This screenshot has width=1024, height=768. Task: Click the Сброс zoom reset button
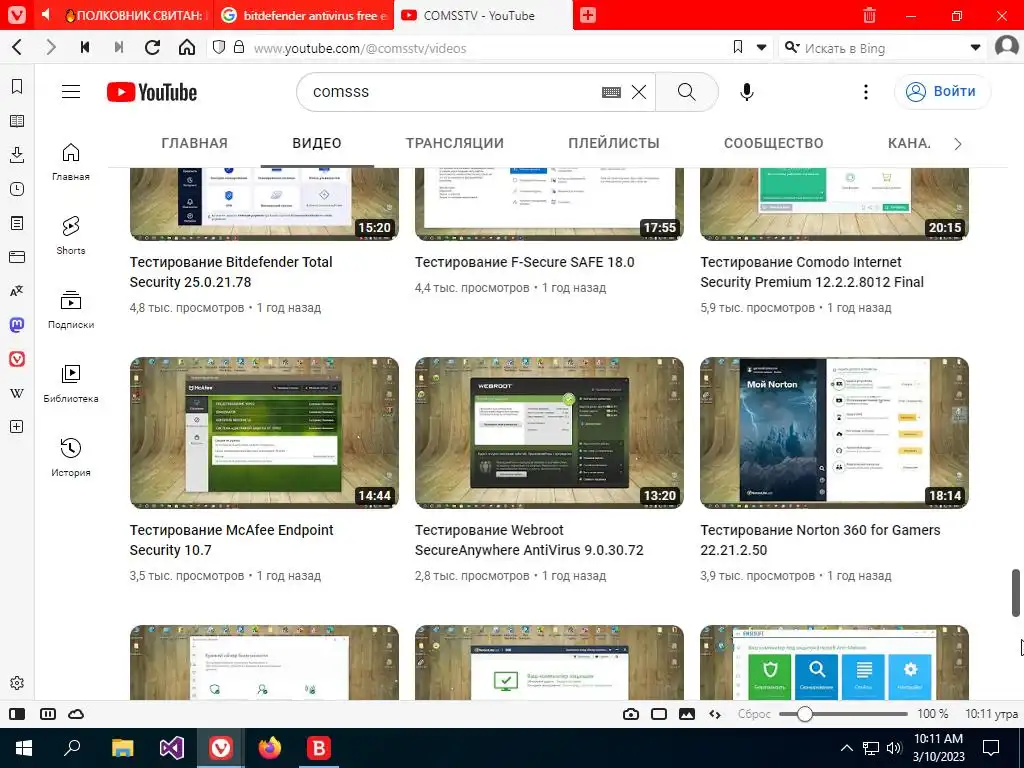[x=754, y=714]
